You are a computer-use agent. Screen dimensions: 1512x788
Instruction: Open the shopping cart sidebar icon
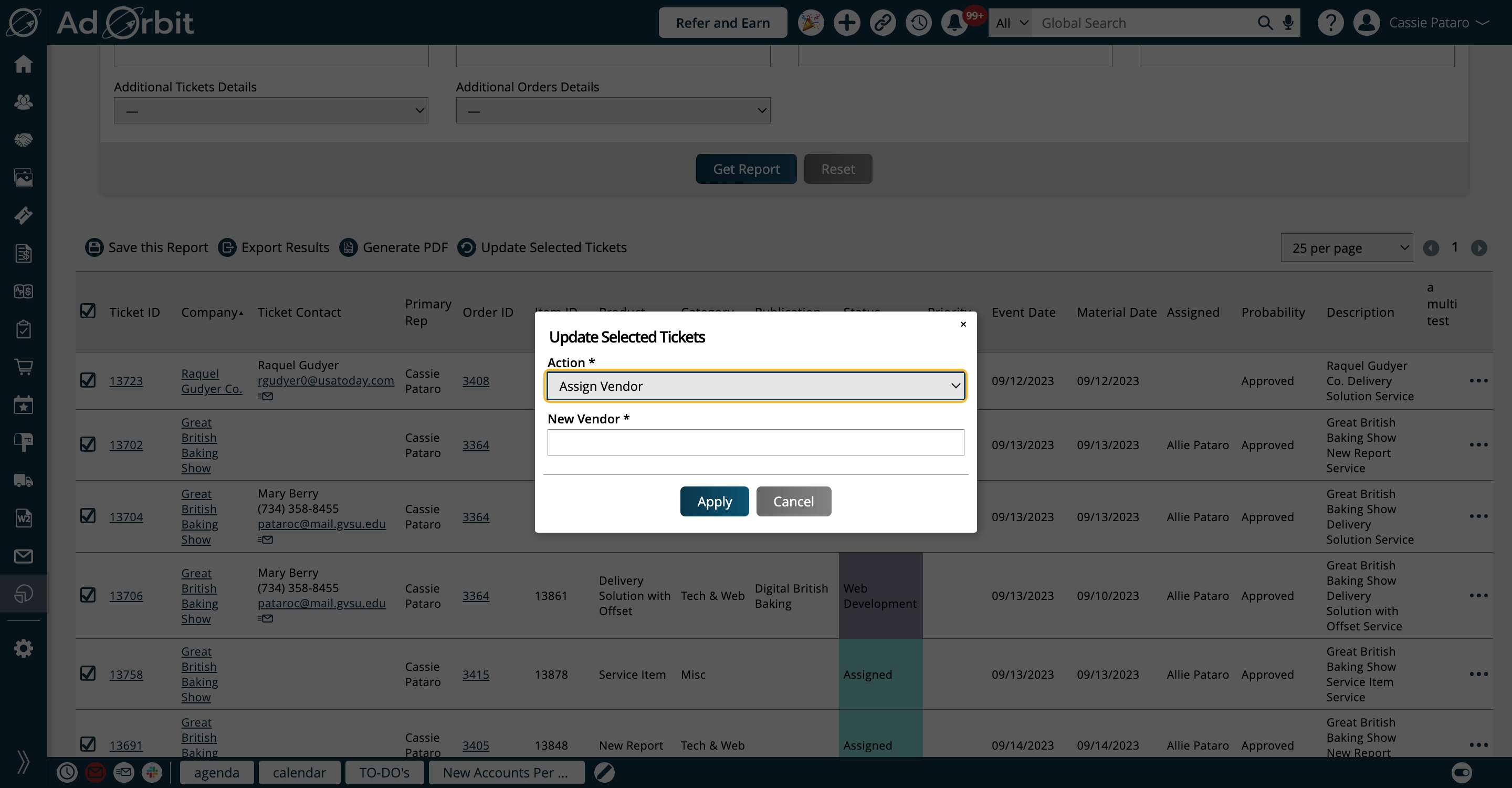click(x=24, y=367)
